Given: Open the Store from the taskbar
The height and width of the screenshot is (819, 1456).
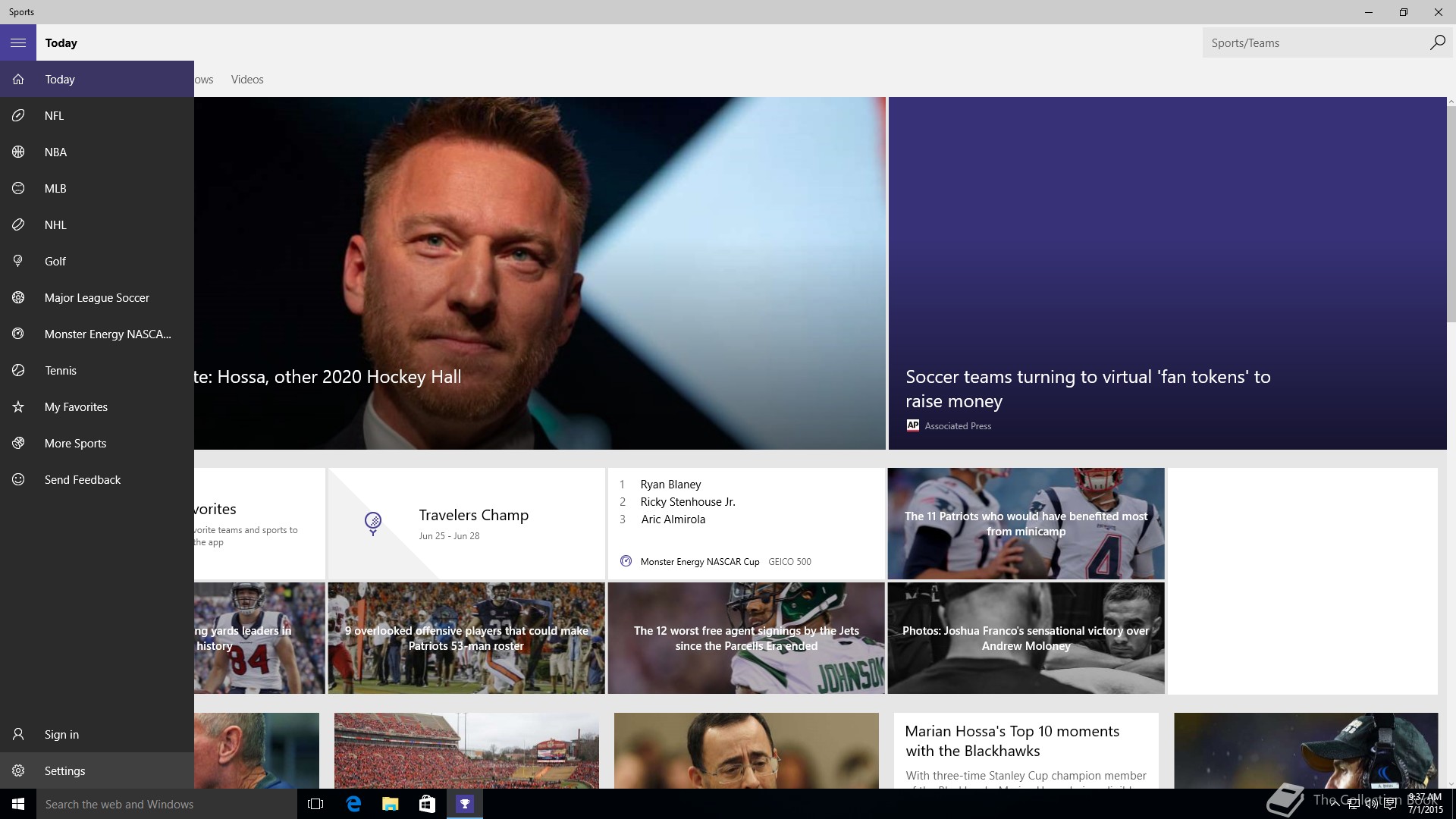Looking at the screenshot, I should point(427,804).
